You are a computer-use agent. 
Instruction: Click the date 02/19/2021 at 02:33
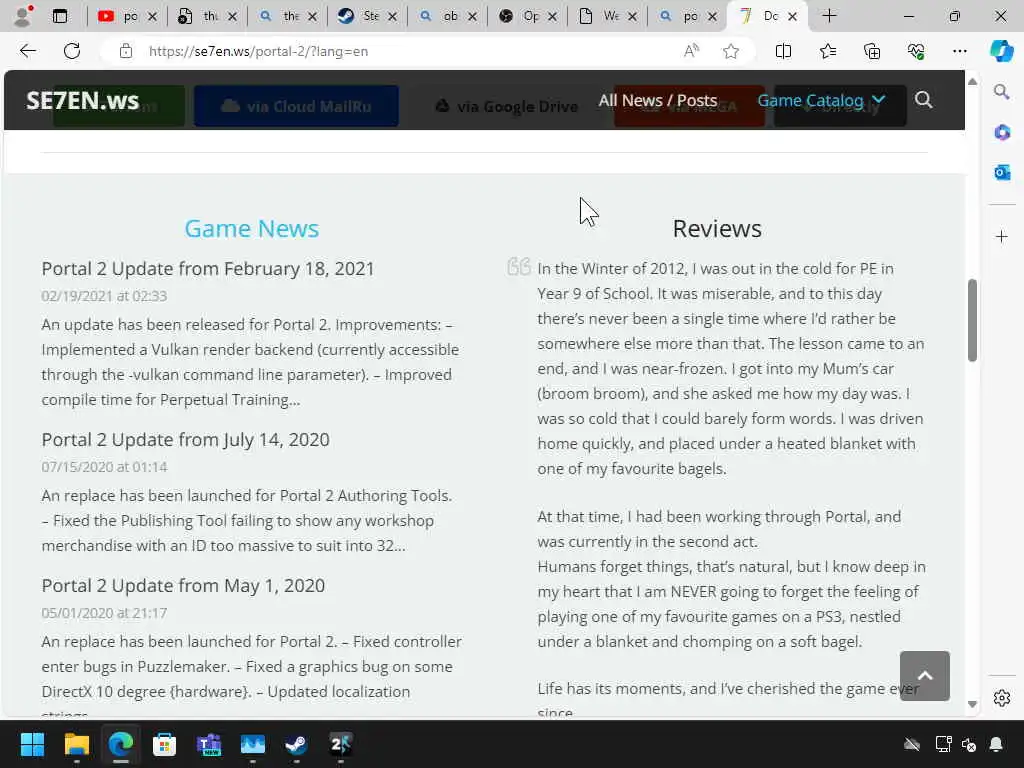pyautogui.click(x=104, y=296)
